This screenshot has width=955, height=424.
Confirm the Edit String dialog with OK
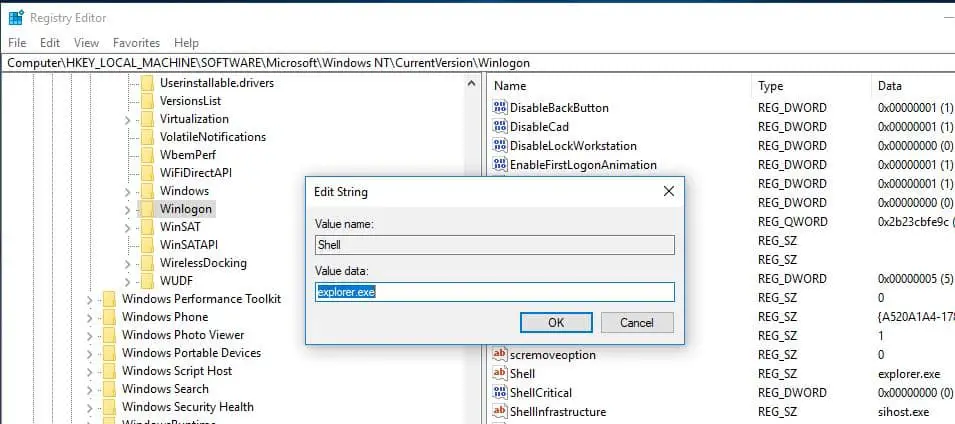click(x=556, y=323)
